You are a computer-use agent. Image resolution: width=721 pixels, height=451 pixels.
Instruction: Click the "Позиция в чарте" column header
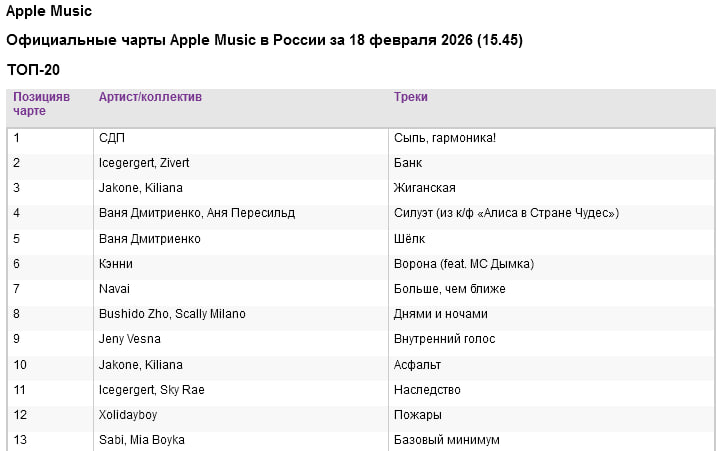pyautogui.click(x=42, y=104)
